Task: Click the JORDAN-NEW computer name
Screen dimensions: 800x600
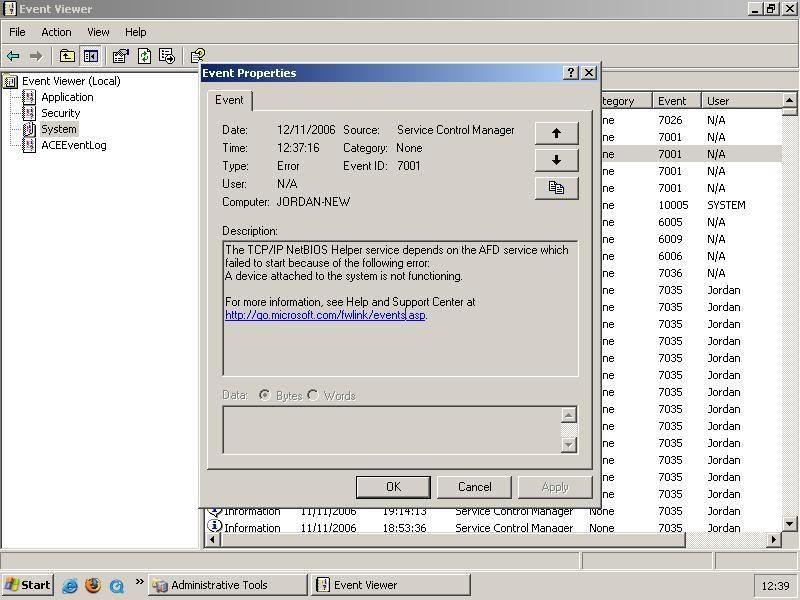Action: pyautogui.click(x=313, y=202)
